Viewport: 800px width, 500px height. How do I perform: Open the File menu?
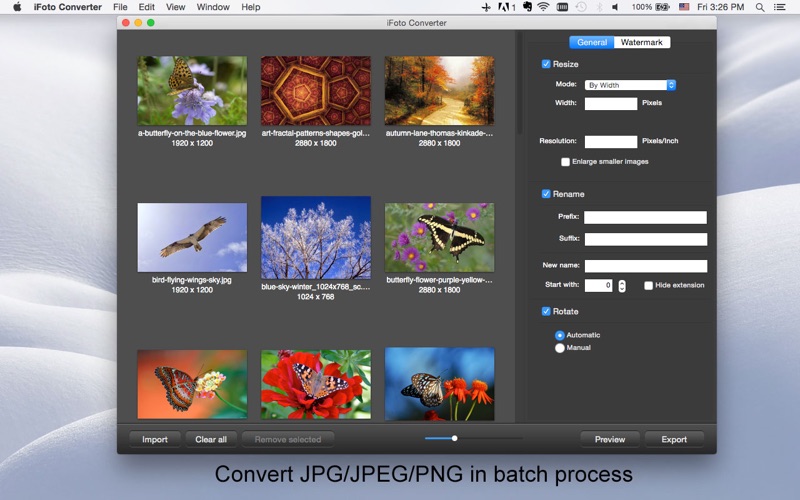tap(120, 7)
